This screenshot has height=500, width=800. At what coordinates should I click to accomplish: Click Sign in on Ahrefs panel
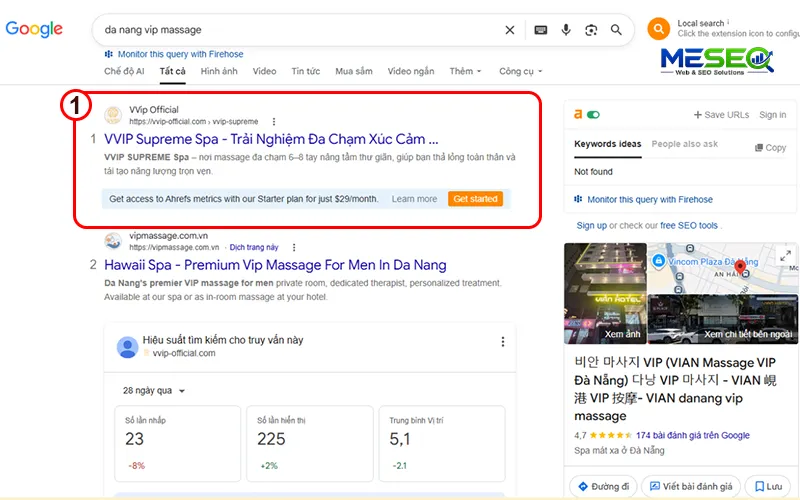tap(772, 115)
